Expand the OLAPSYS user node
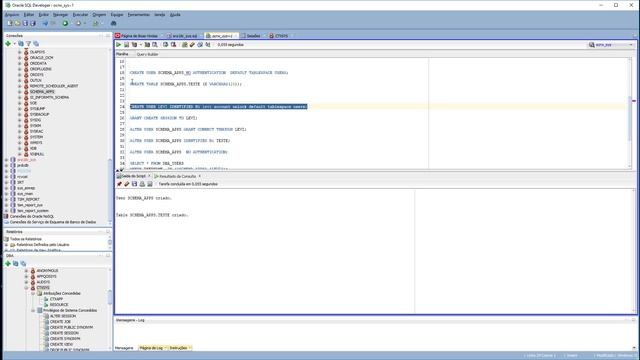The width and height of the screenshot is (640, 360). pyautogui.click(x=20, y=52)
